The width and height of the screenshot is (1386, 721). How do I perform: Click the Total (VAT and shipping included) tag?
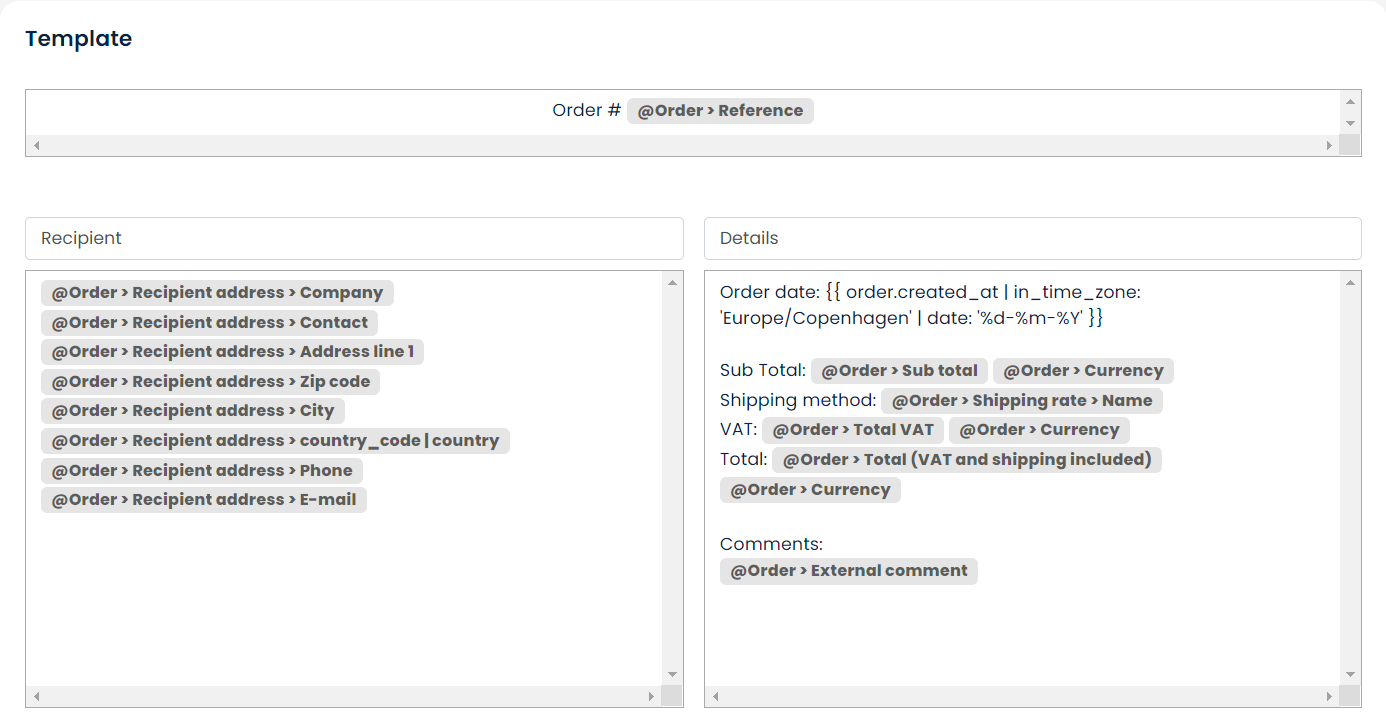[966, 460]
